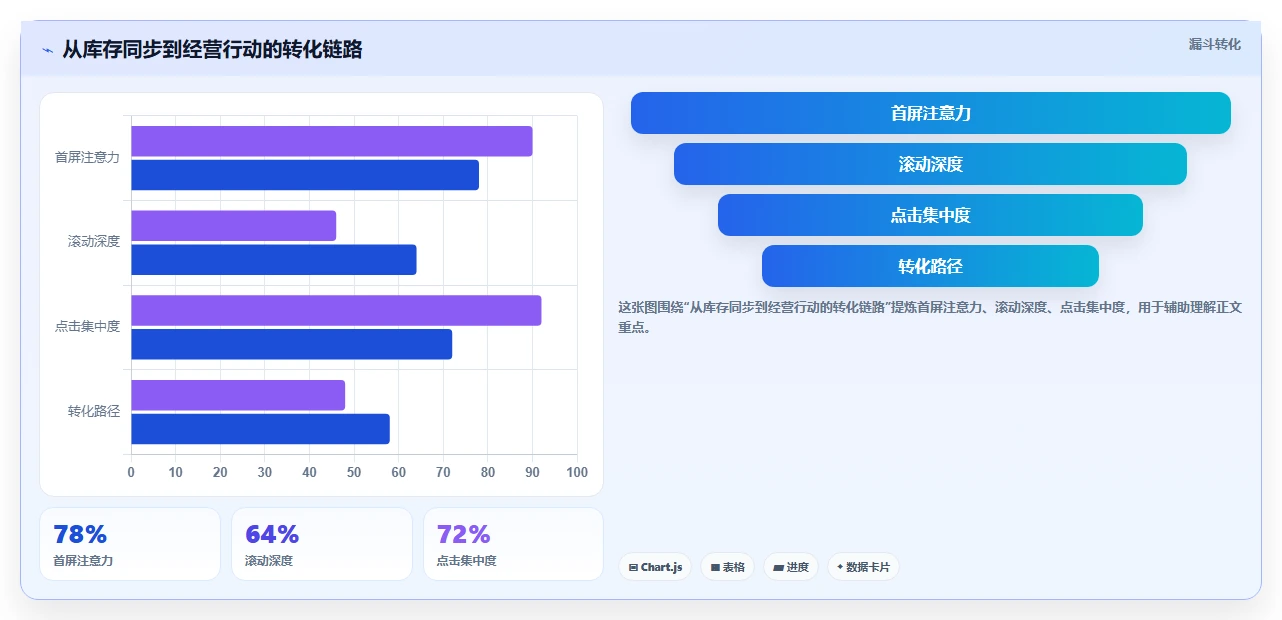The image size is (1282, 620).
Task: Click the 表格 tag icon
Action: pyautogui.click(x=715, y=568)
